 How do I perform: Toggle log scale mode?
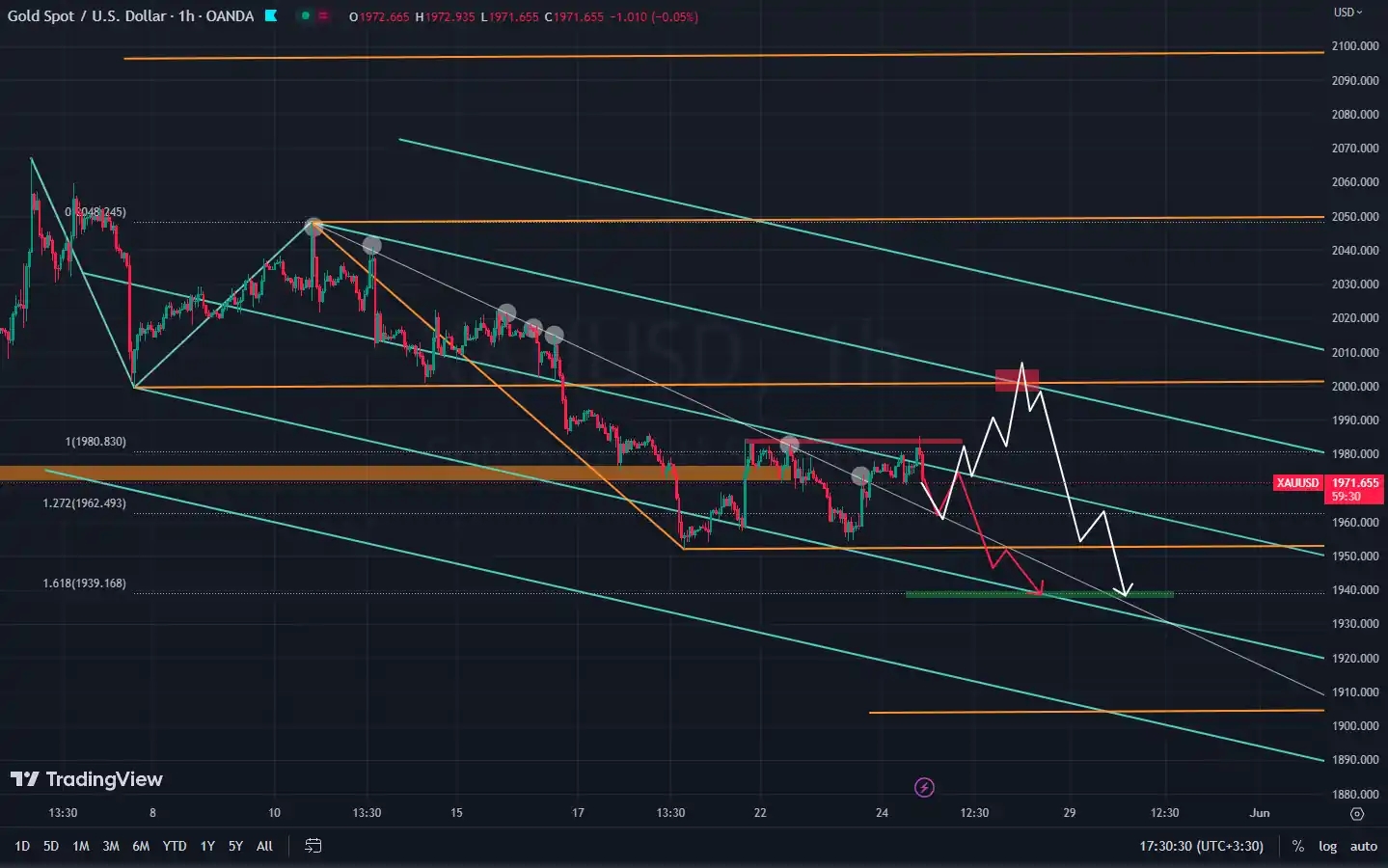[1328, 846]
